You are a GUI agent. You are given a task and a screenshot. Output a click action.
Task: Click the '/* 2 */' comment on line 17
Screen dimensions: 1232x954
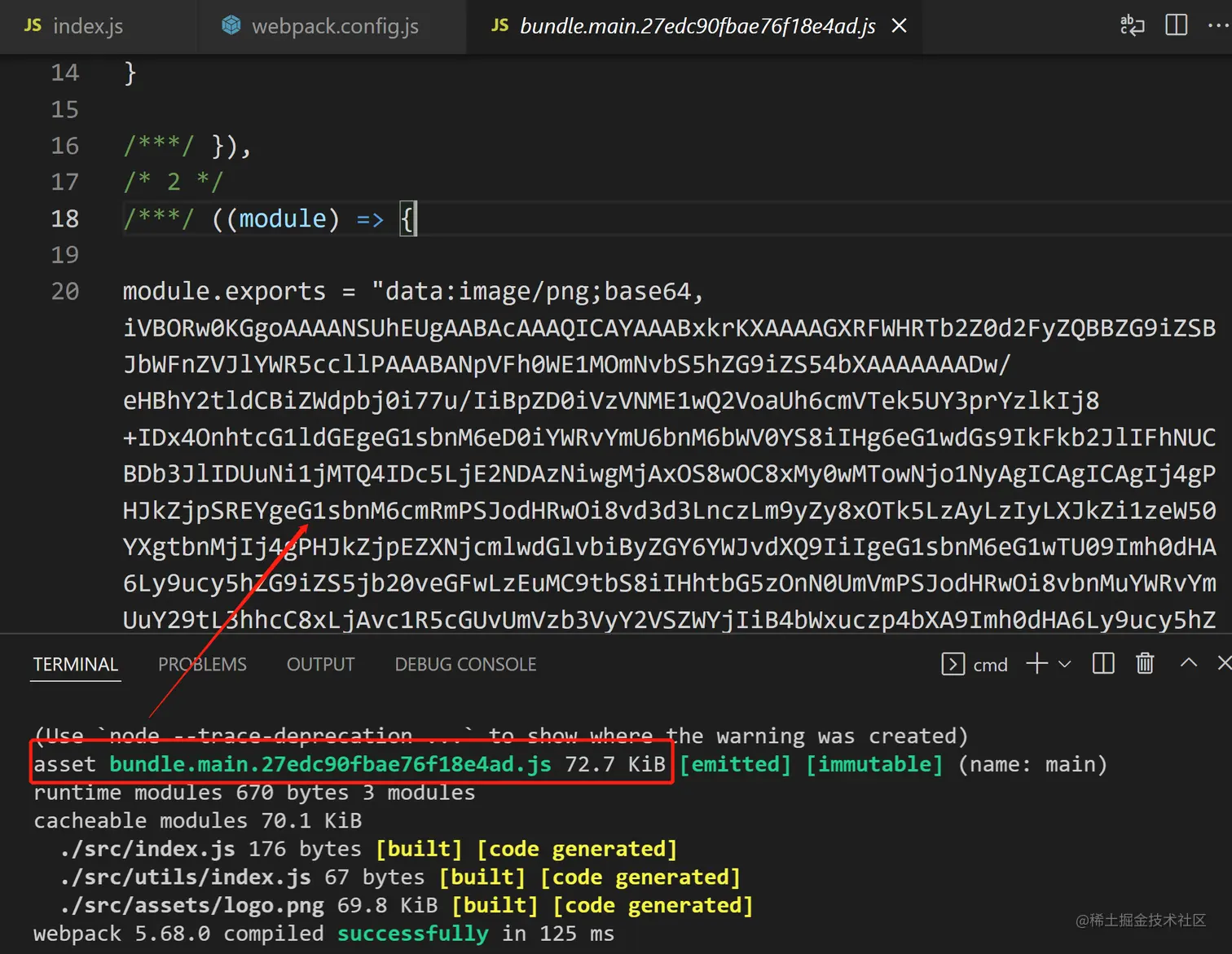[x=173, y=182]
